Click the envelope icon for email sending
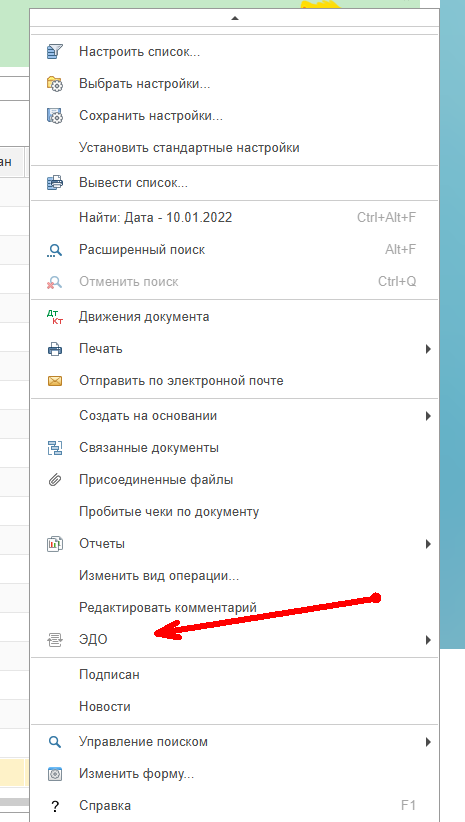The height and width of the screenshot is (822, 465). pyautogui.click(x=55, y=381)
